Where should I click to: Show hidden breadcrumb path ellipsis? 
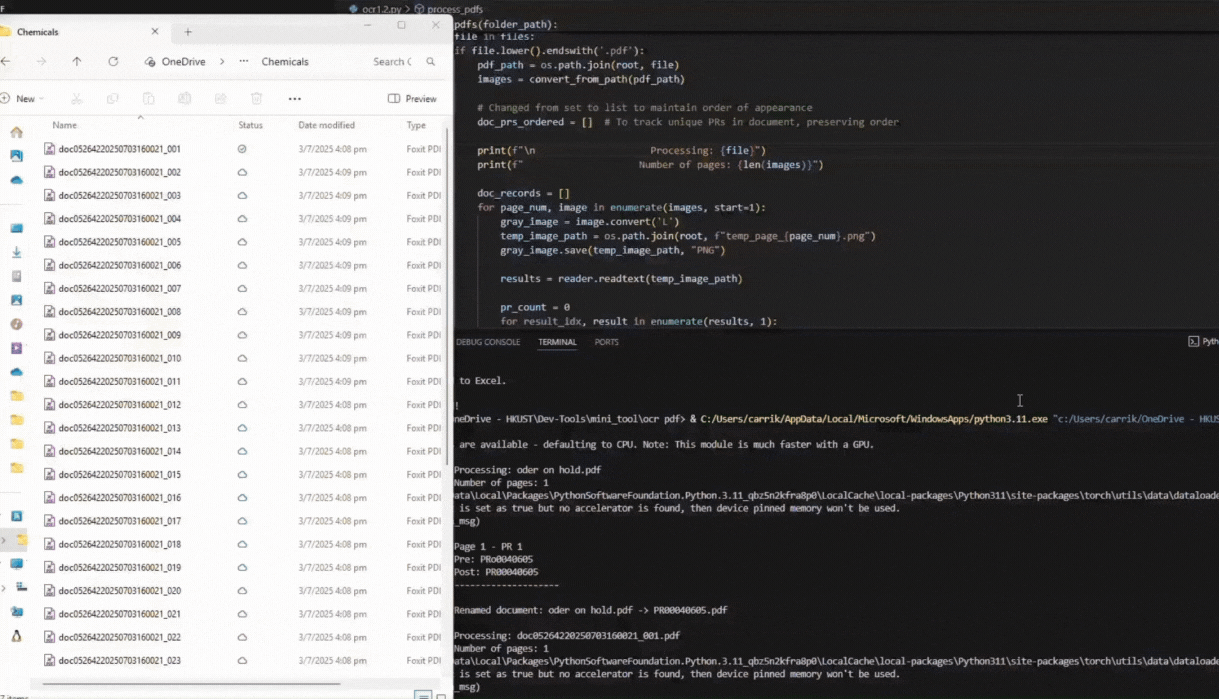click(244, 61)
